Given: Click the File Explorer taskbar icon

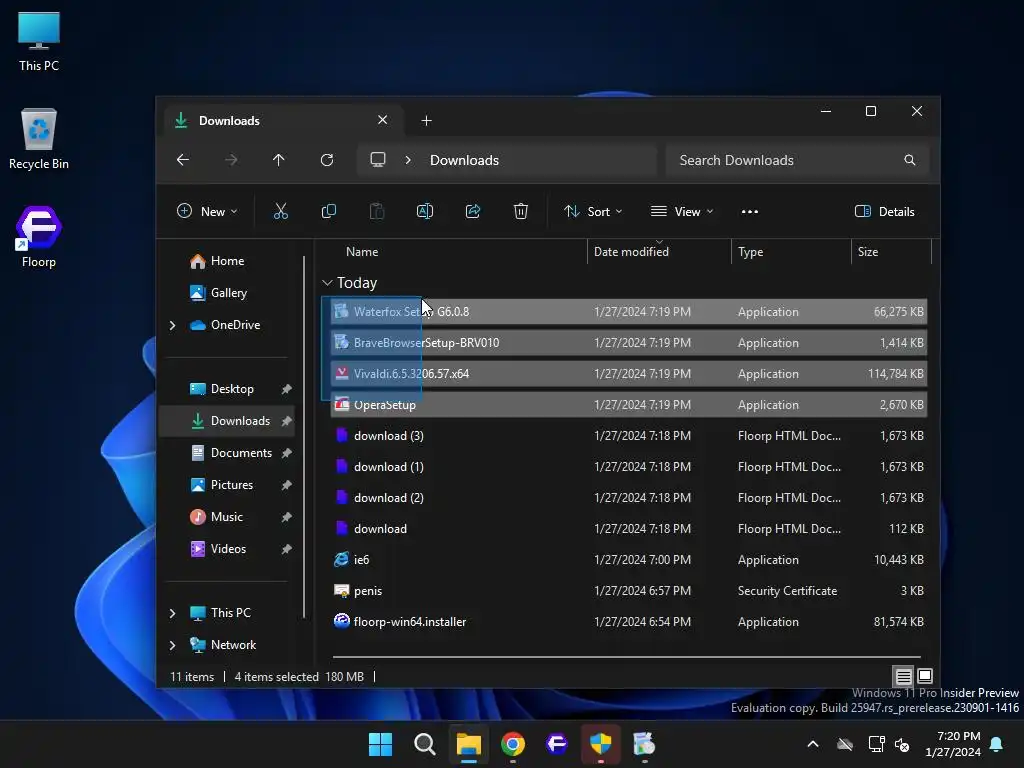Looking at the screenshot, I should coord(468,744).
